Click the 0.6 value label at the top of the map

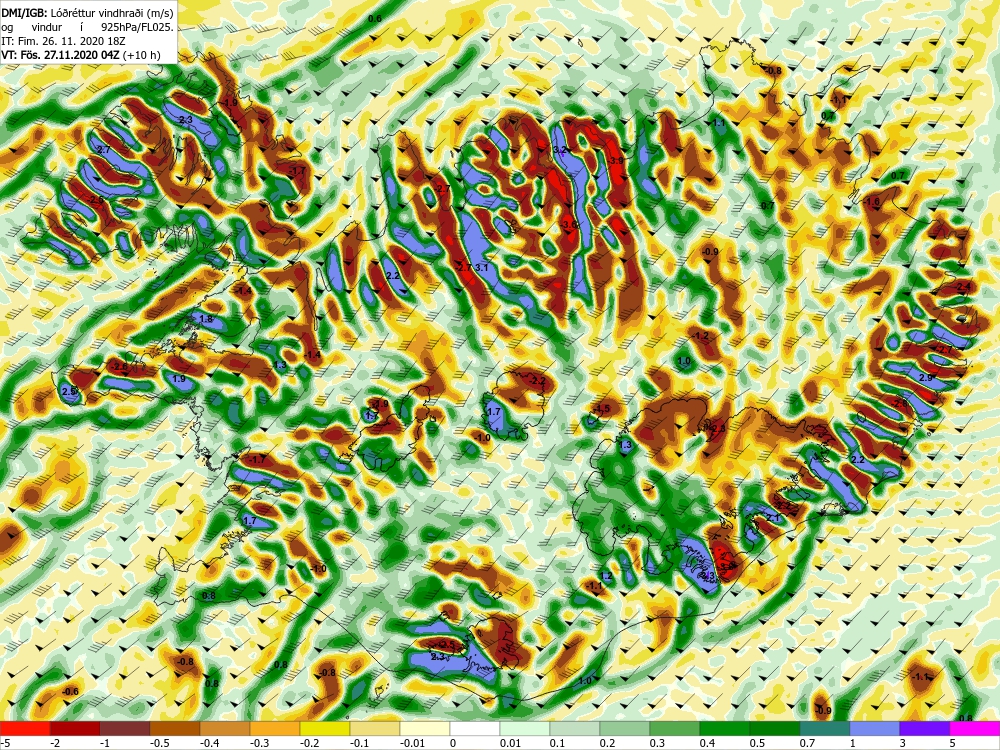coord(375,18)
